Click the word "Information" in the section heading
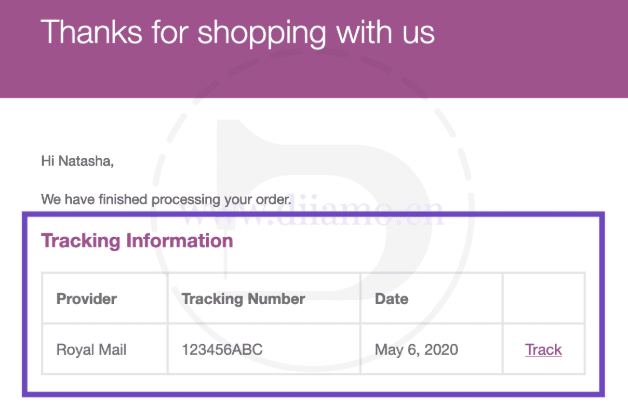The height and width of the screenshot is (420, 628). (182, 241)
